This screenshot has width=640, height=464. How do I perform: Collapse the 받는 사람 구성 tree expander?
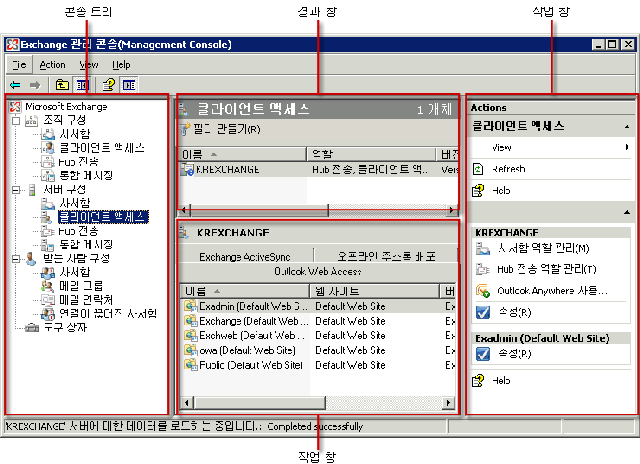click(16, 259)
